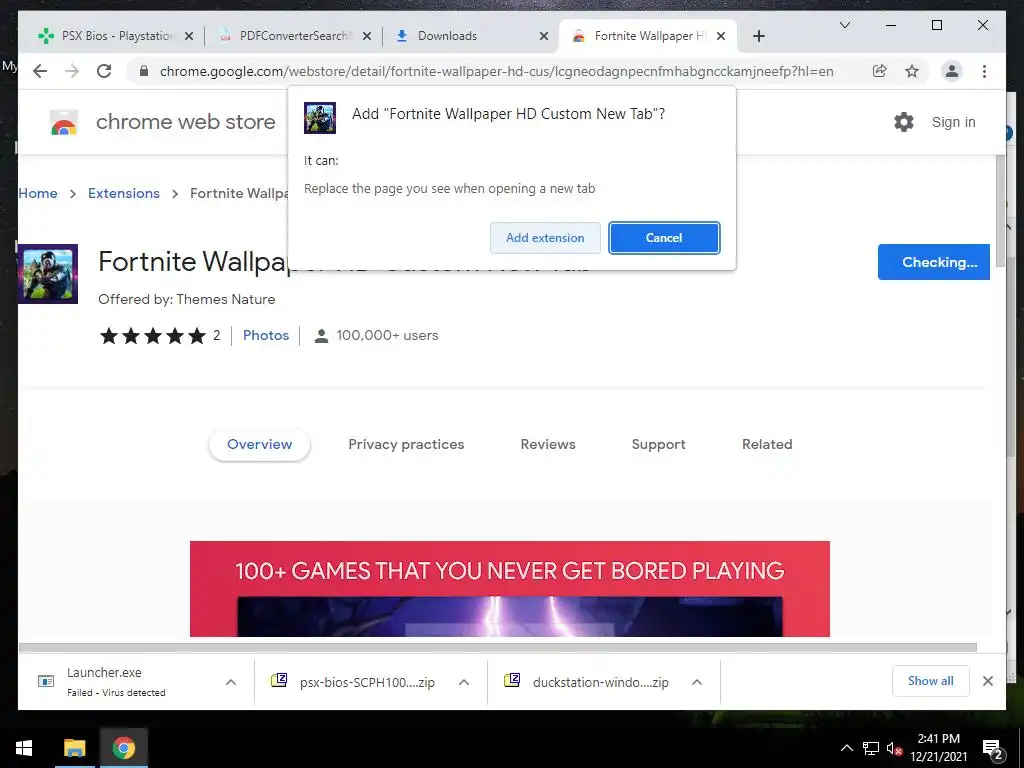Show all downloads
Screen dimensions: 1024x768
(931, 681)
